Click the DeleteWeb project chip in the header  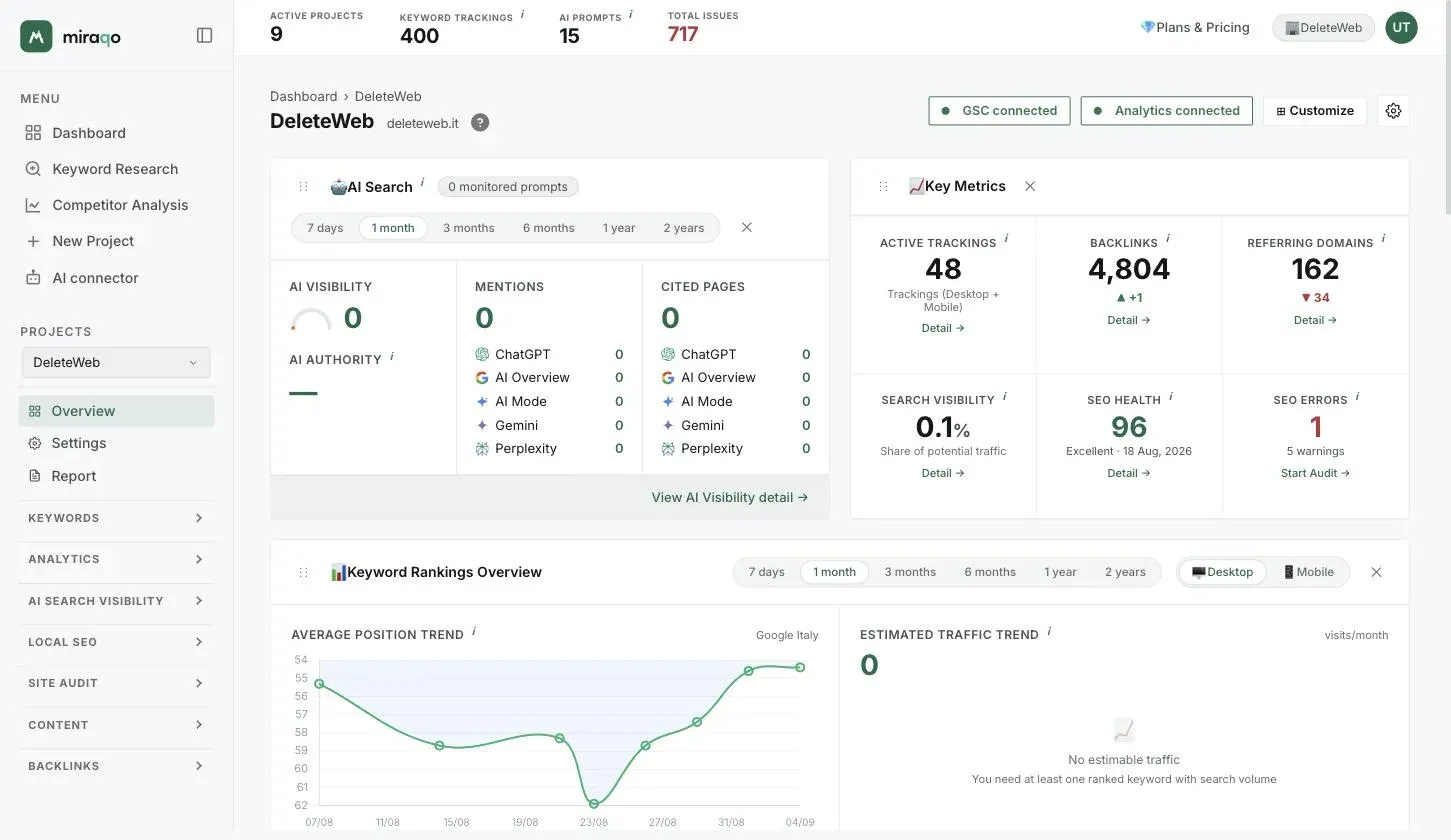coord(1323,28)
